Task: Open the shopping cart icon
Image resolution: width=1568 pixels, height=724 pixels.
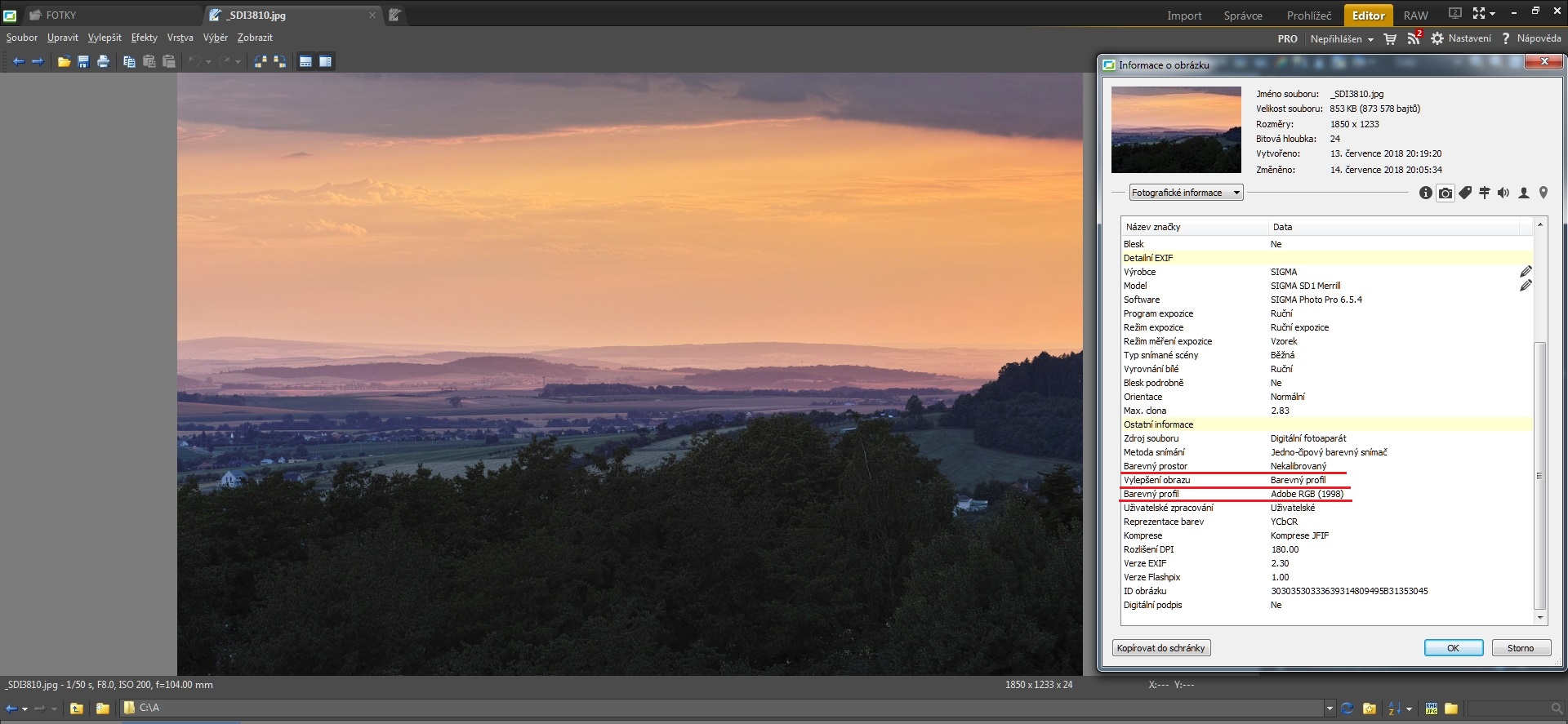Action: pos(1390,38)
